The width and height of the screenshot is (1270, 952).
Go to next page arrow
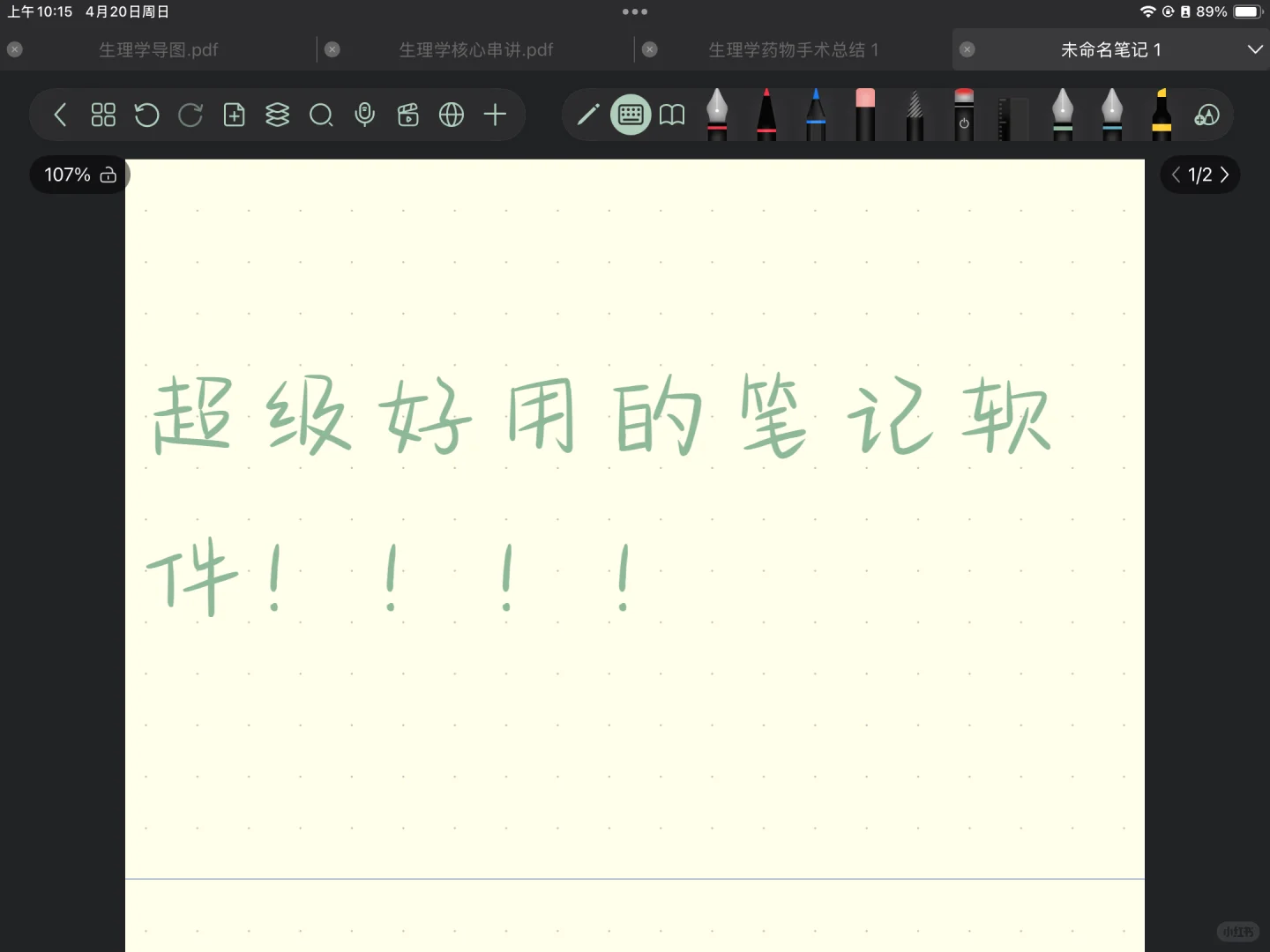[x=1224, y=175]
